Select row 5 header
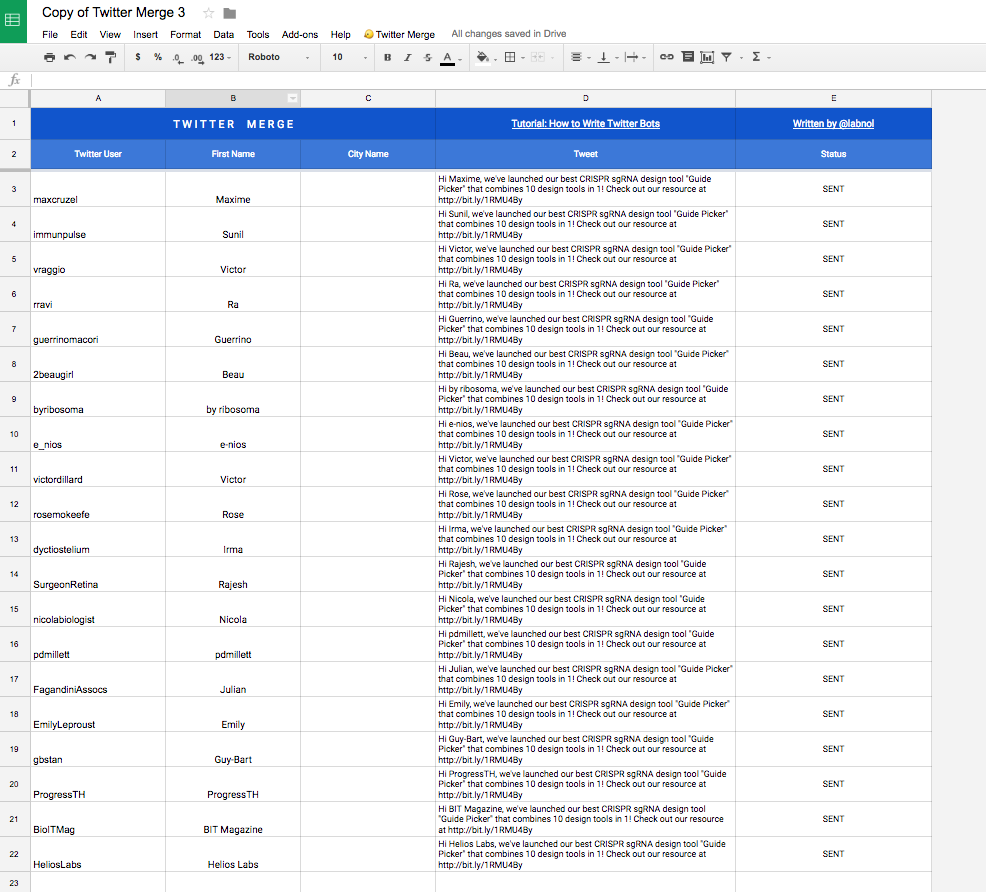This screenshot has height=892, width=986. tap(14, 259)
